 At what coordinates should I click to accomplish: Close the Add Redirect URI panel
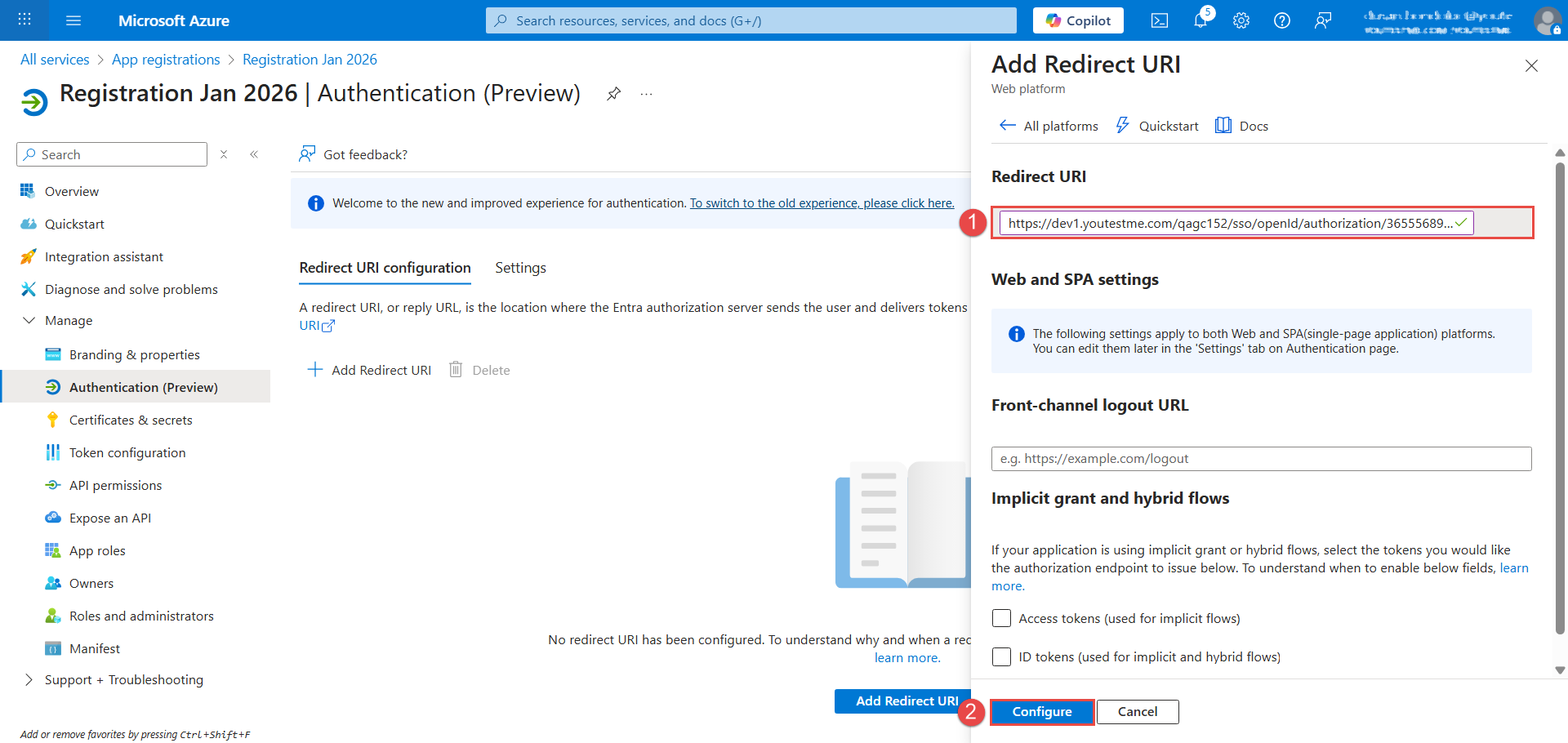(1531, 66)
